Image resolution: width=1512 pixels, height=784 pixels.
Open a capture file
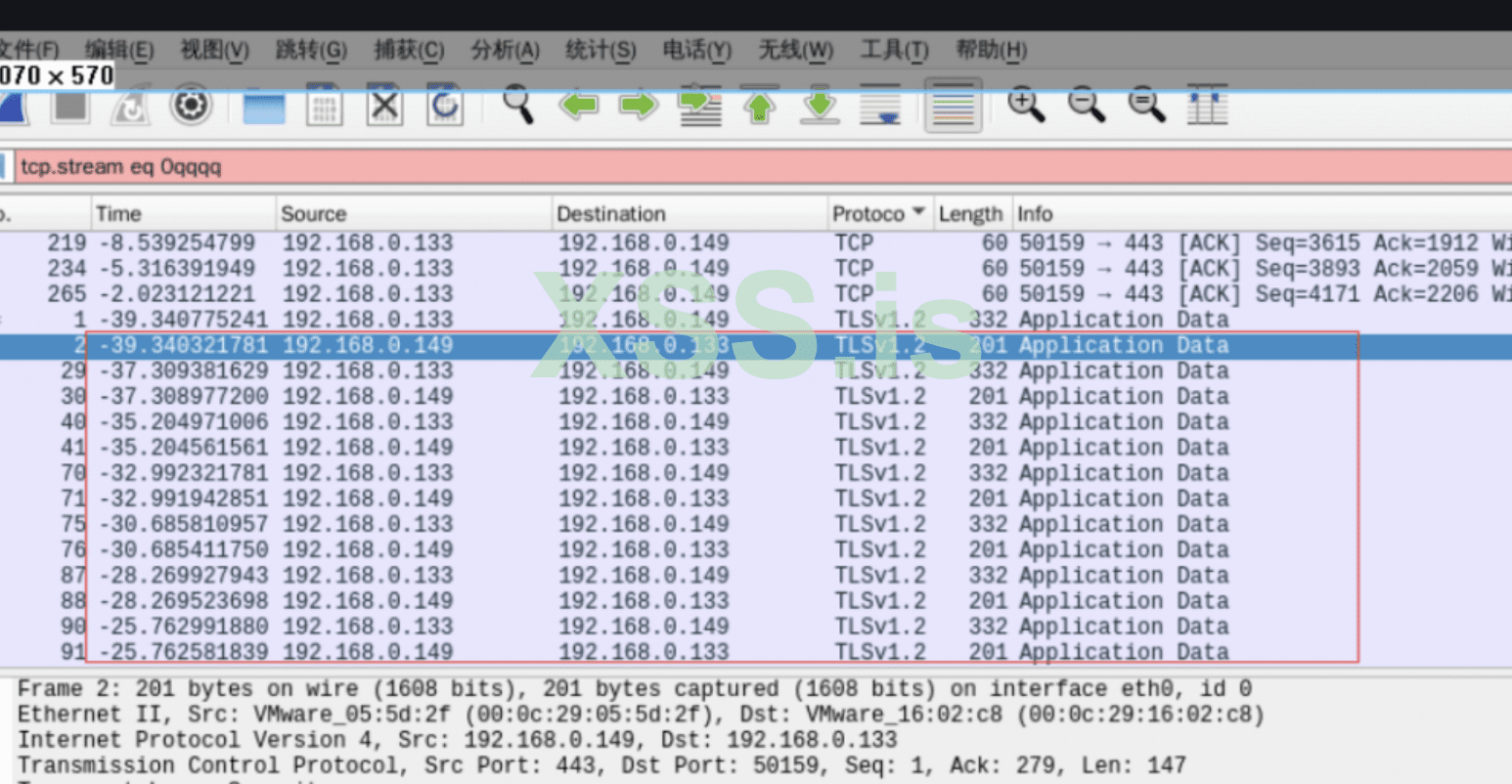(263, 106)
